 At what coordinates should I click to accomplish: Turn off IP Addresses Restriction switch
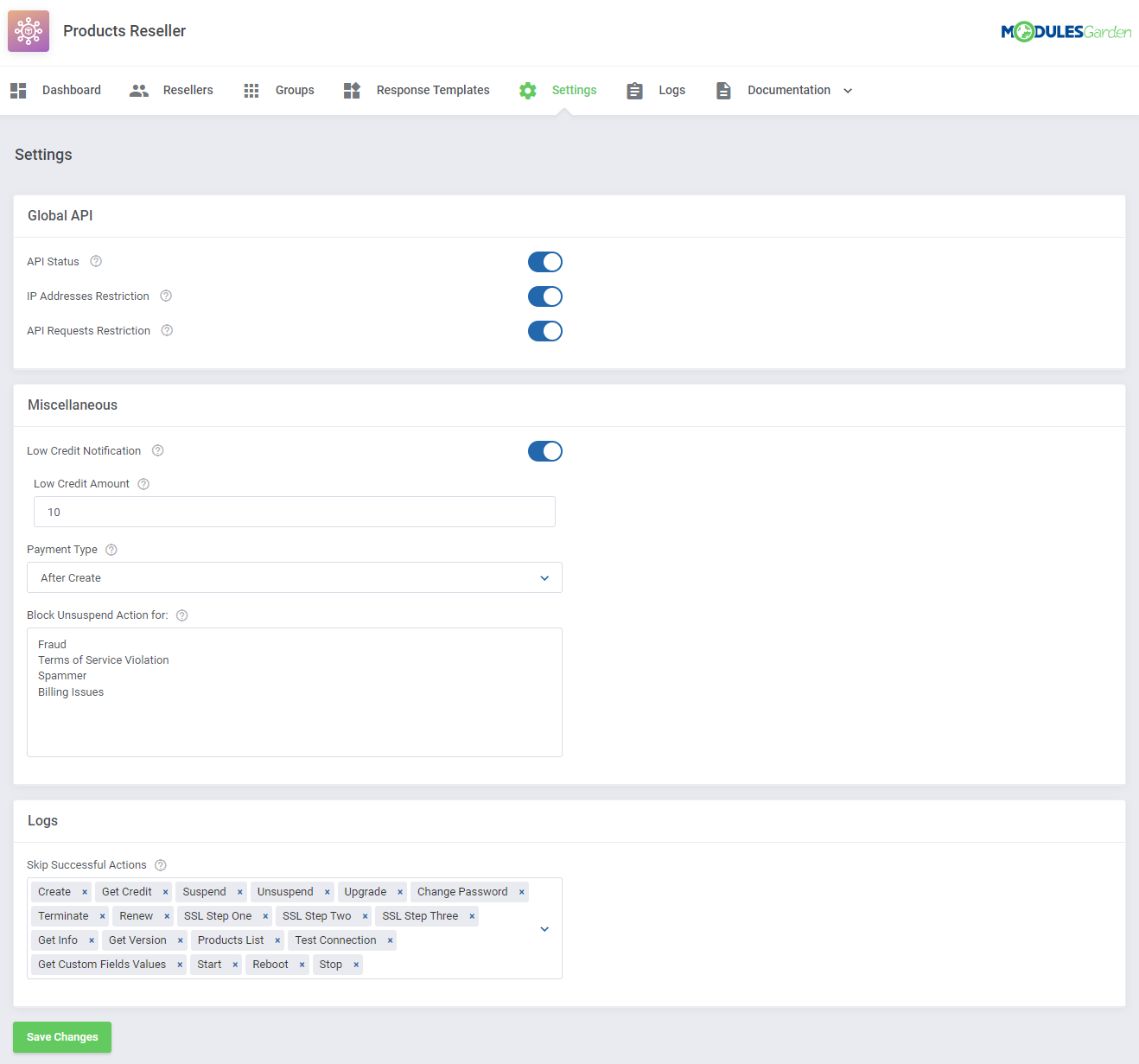(545, 296)
